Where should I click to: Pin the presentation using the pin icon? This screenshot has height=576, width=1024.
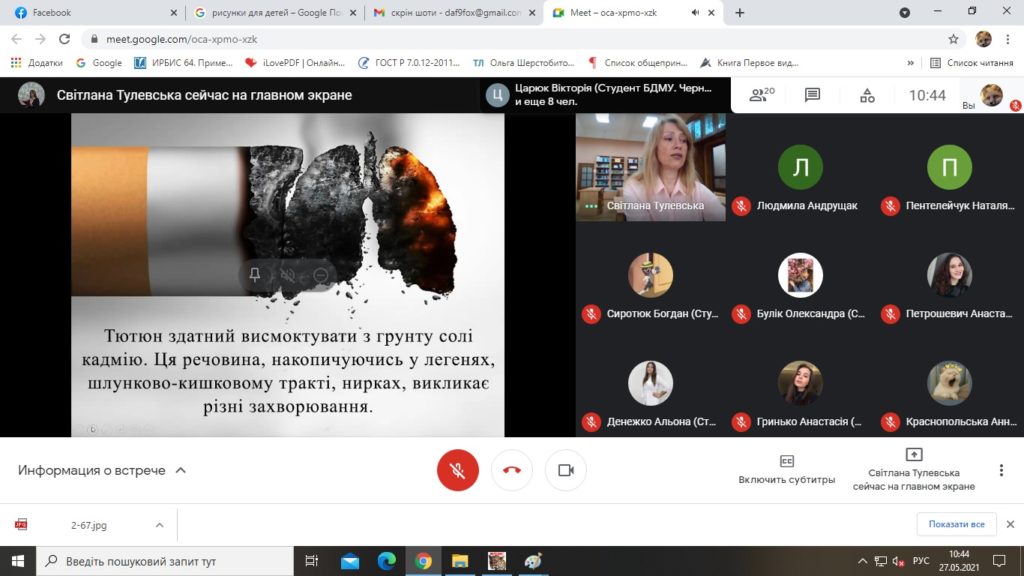point(255,275)
